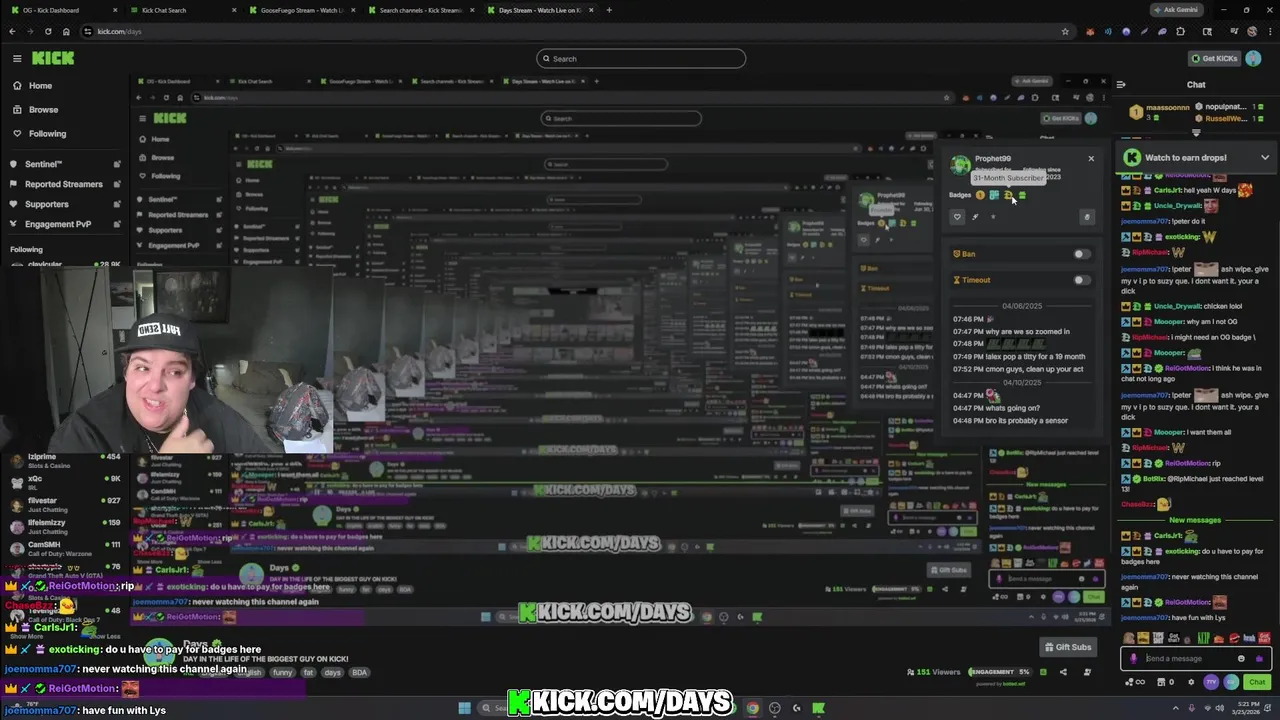The image size is (1280, 720).
Task: Click the days stream tag
Action: 332,672
